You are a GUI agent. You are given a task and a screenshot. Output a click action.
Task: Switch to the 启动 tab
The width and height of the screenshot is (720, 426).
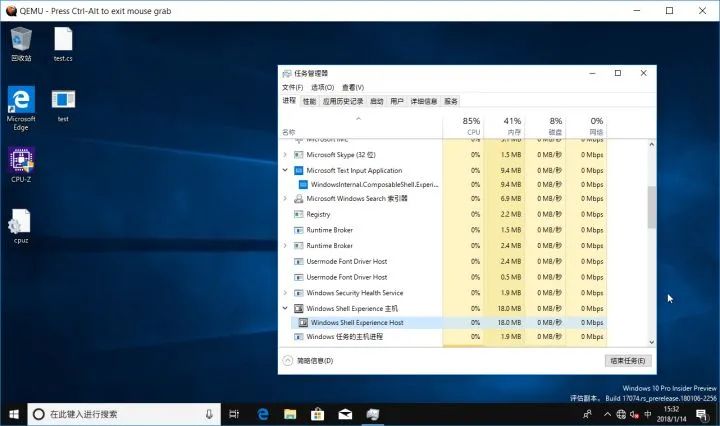point(377,101)
